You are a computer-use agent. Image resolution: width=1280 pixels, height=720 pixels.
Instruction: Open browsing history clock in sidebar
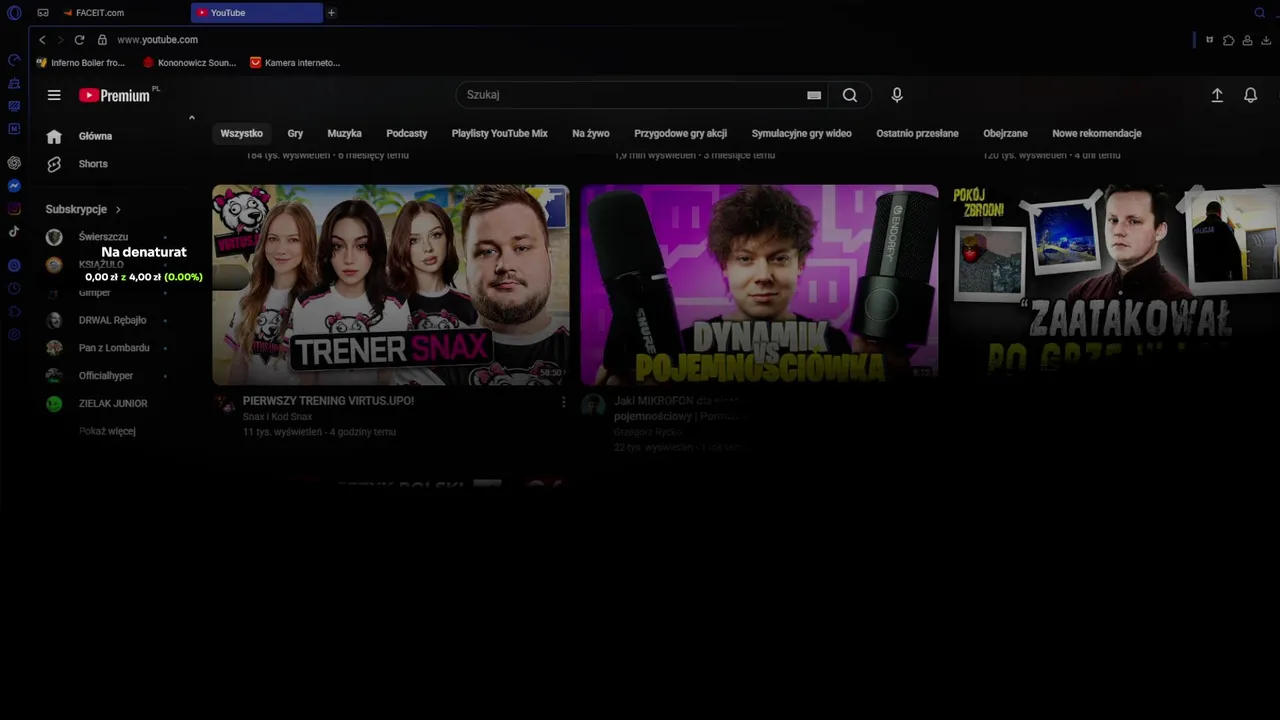(x=14, y=288)
